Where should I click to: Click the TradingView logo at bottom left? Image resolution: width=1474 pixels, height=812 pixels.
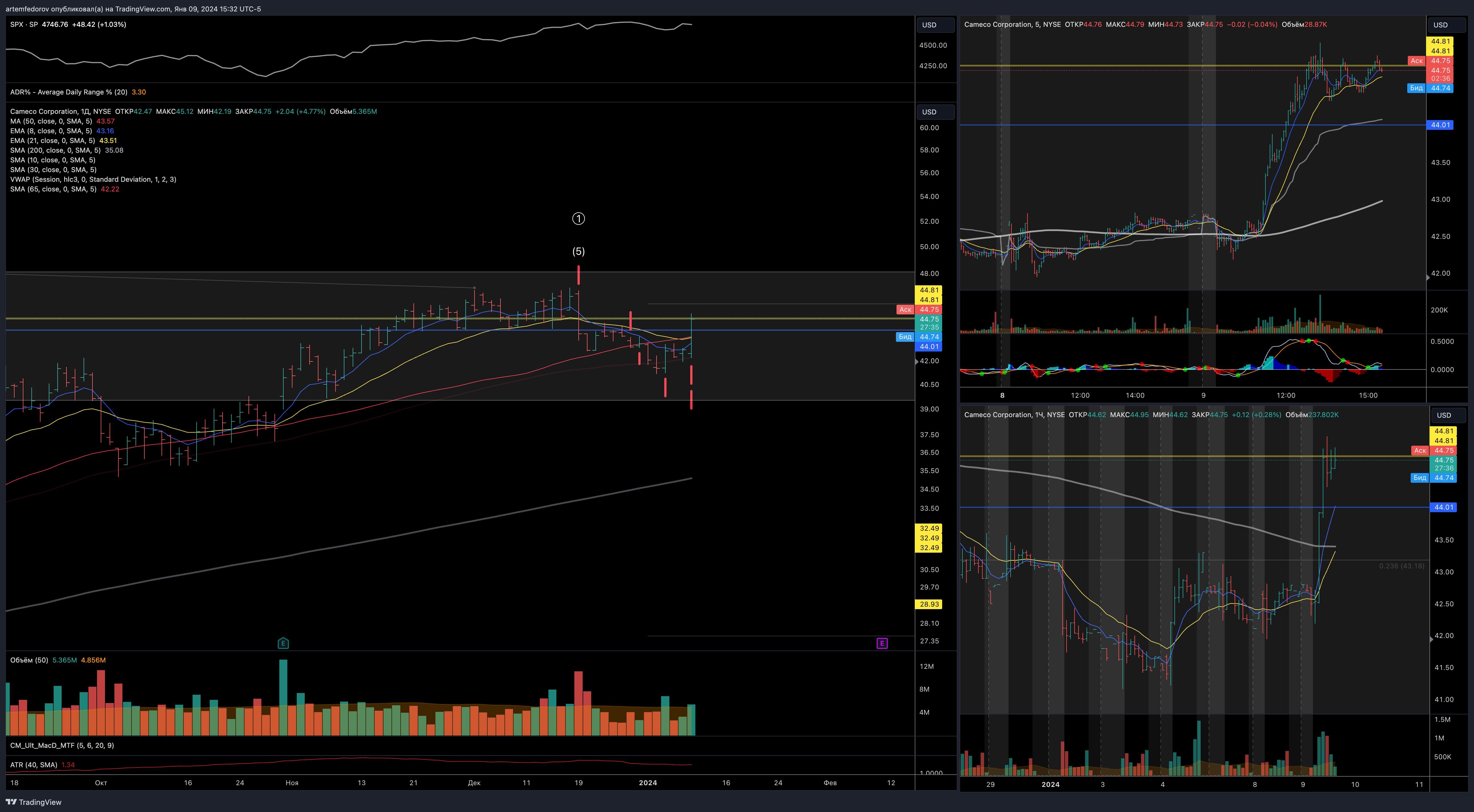coord(34,802)
